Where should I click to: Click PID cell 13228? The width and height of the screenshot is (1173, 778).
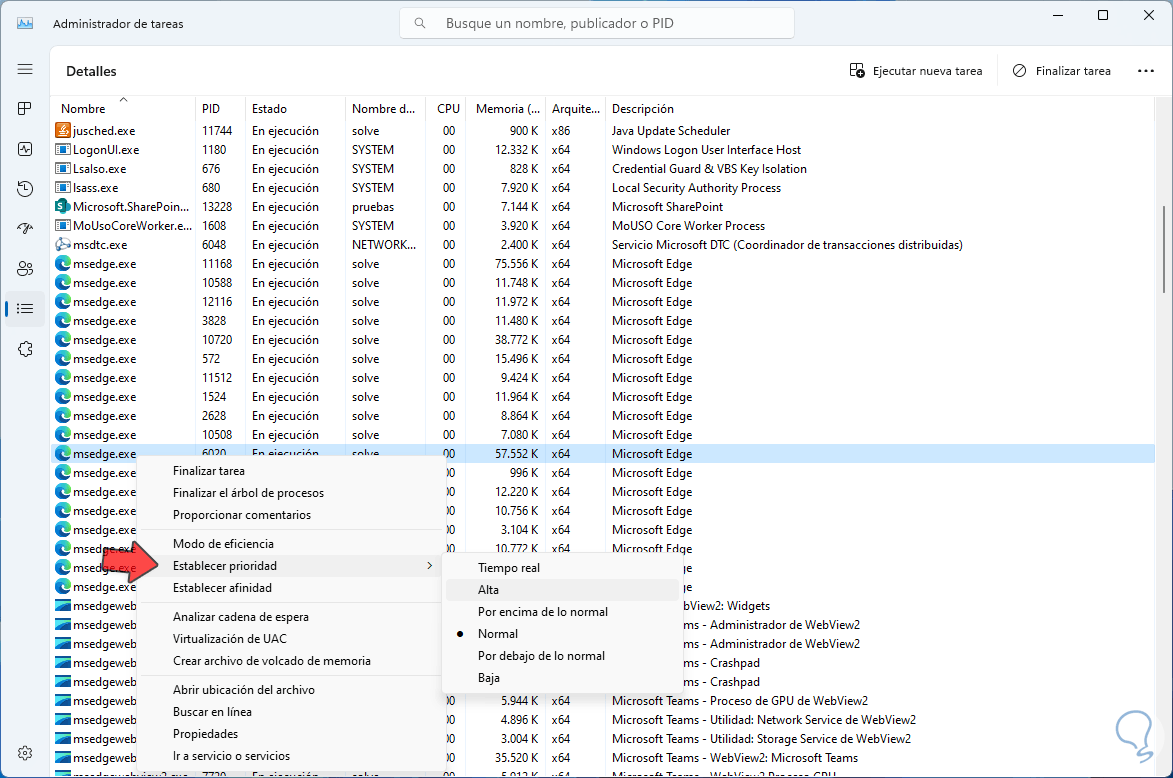point(217,206)
